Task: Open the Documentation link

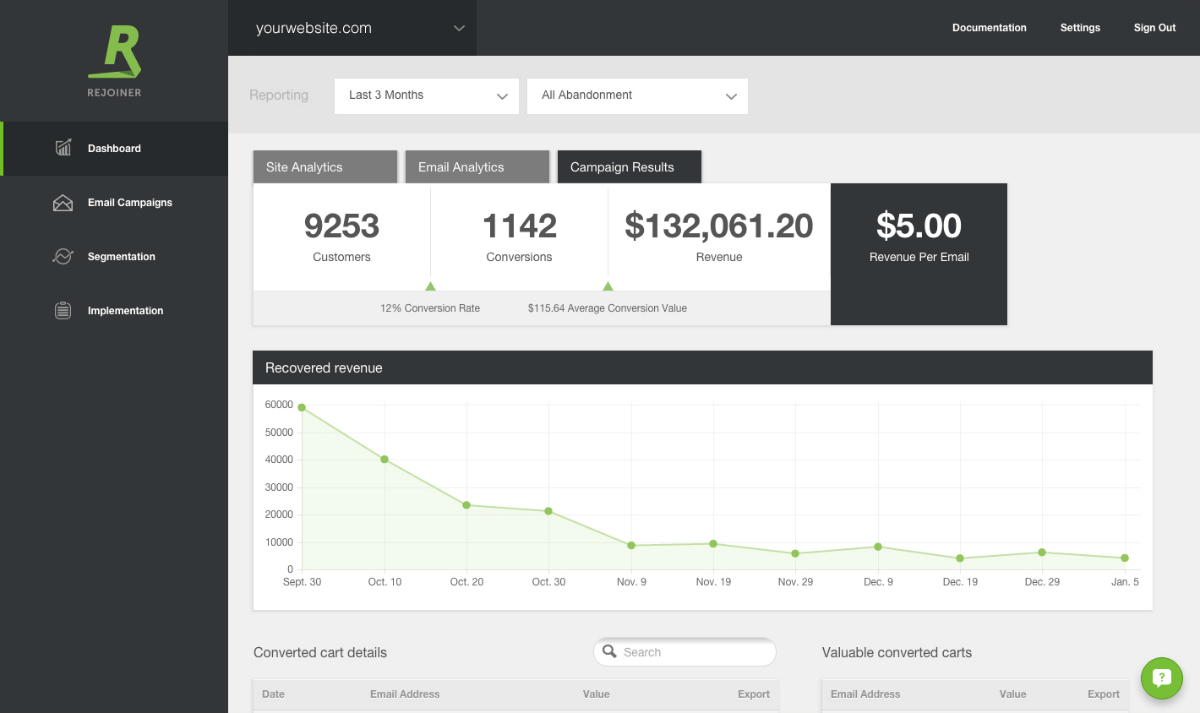Action: click(989, 28)
